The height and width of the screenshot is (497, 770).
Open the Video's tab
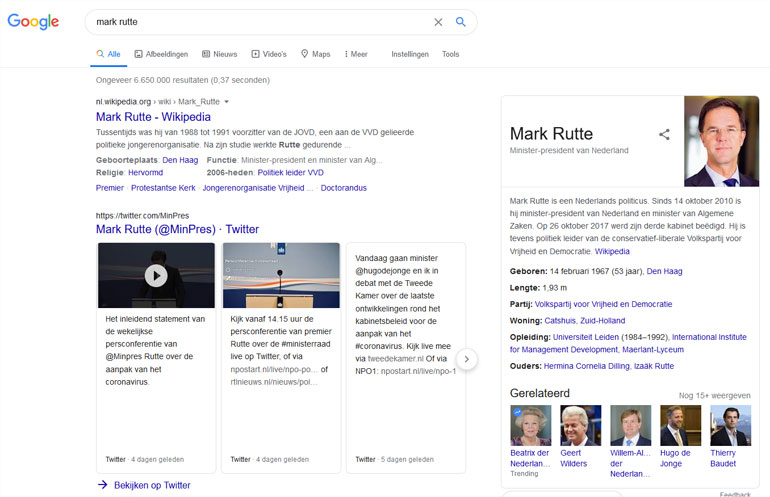269,54
